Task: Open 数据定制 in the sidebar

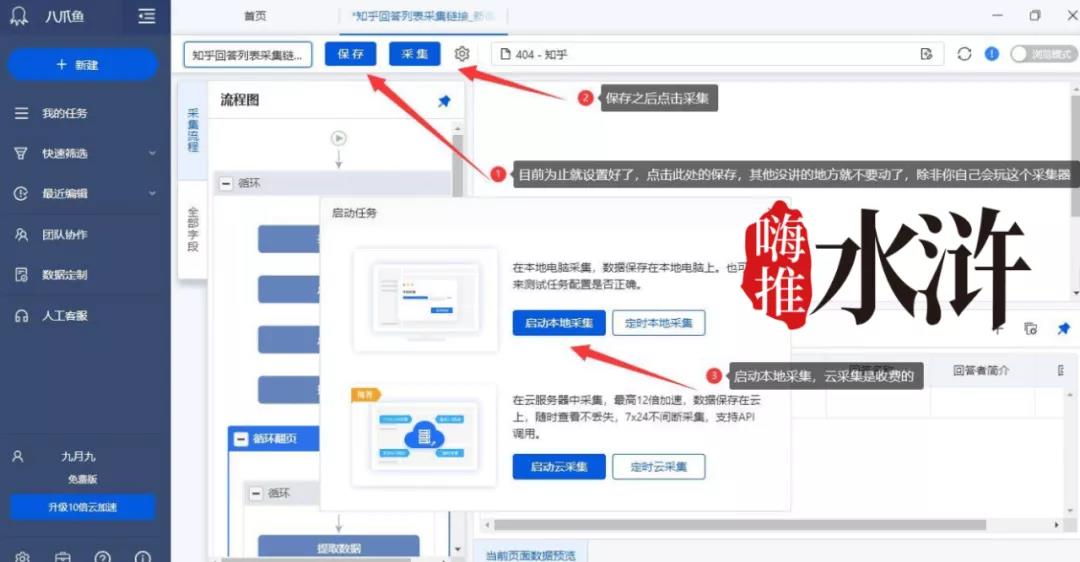Action: point(64,275)
